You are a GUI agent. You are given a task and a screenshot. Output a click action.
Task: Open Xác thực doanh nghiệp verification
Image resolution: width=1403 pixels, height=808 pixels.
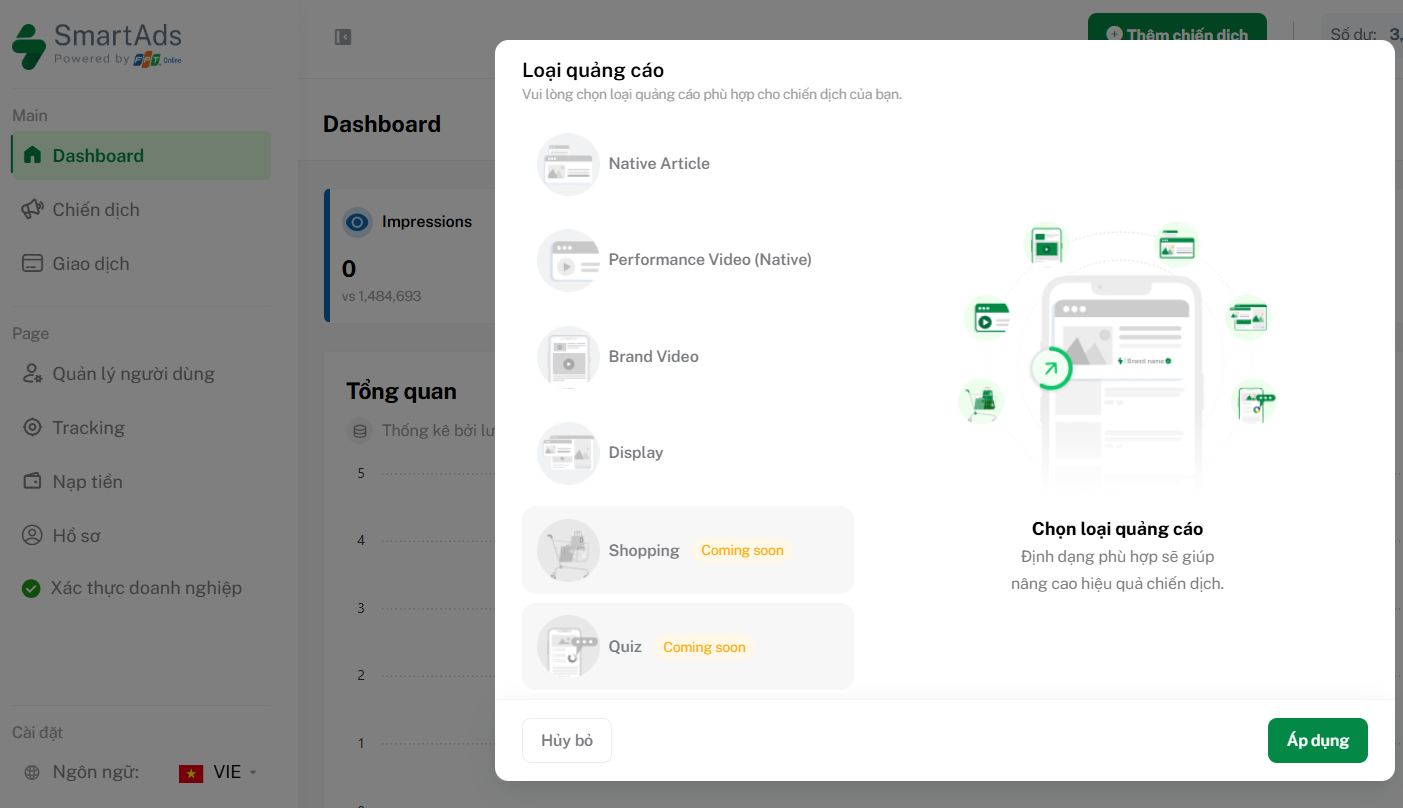pyautogui.click(x=146, y=588)
